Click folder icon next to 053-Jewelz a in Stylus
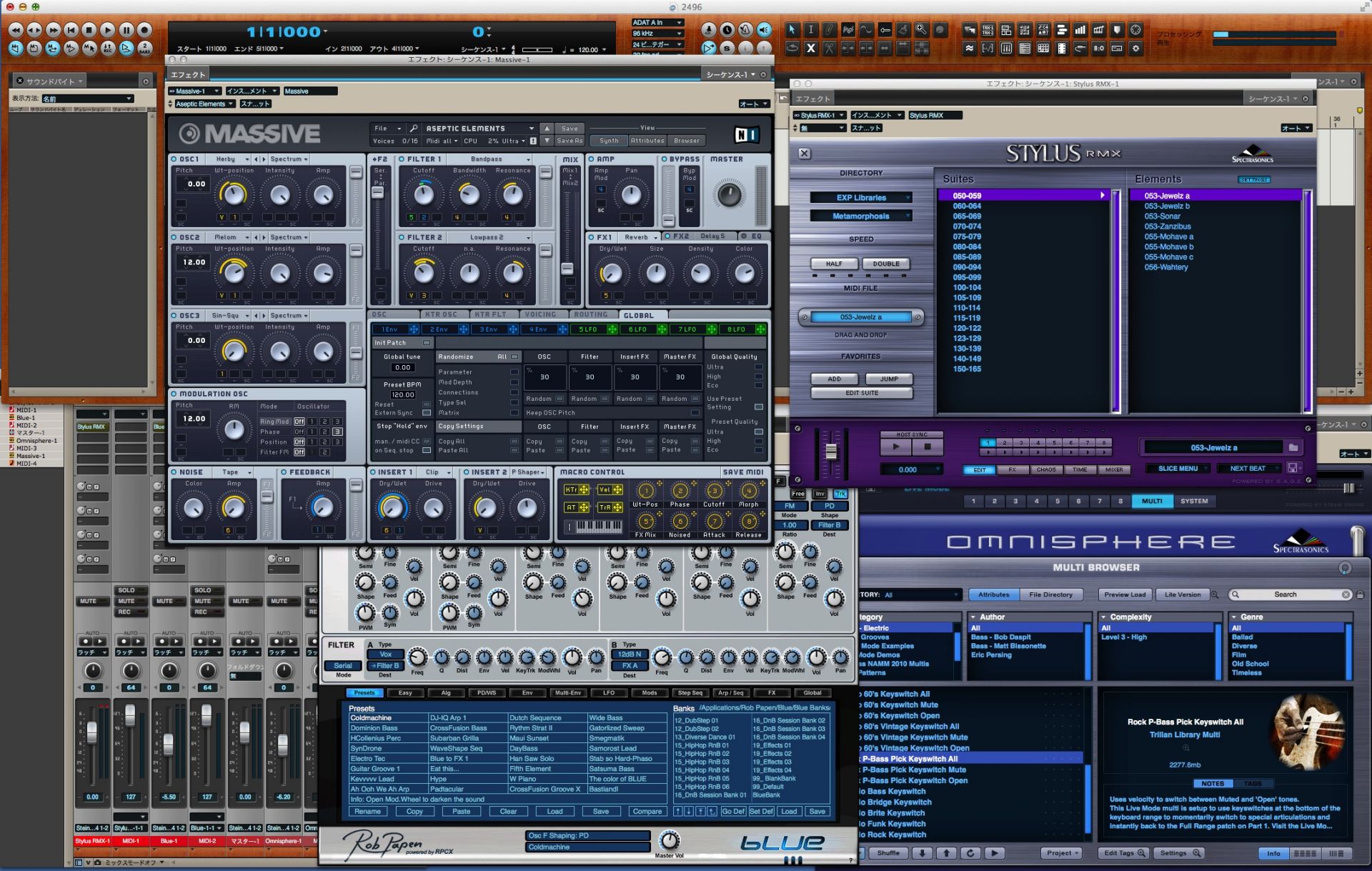 (x=1293, y=447)
